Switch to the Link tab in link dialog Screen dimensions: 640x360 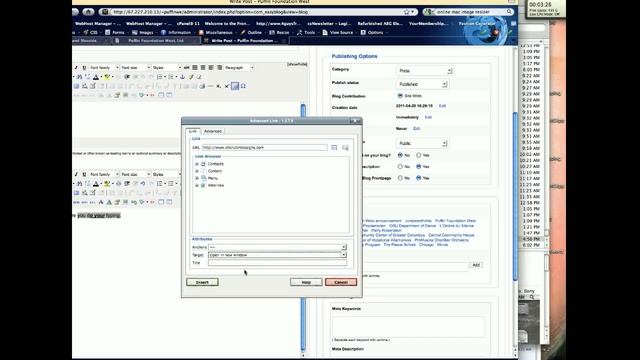coord(193,131)
